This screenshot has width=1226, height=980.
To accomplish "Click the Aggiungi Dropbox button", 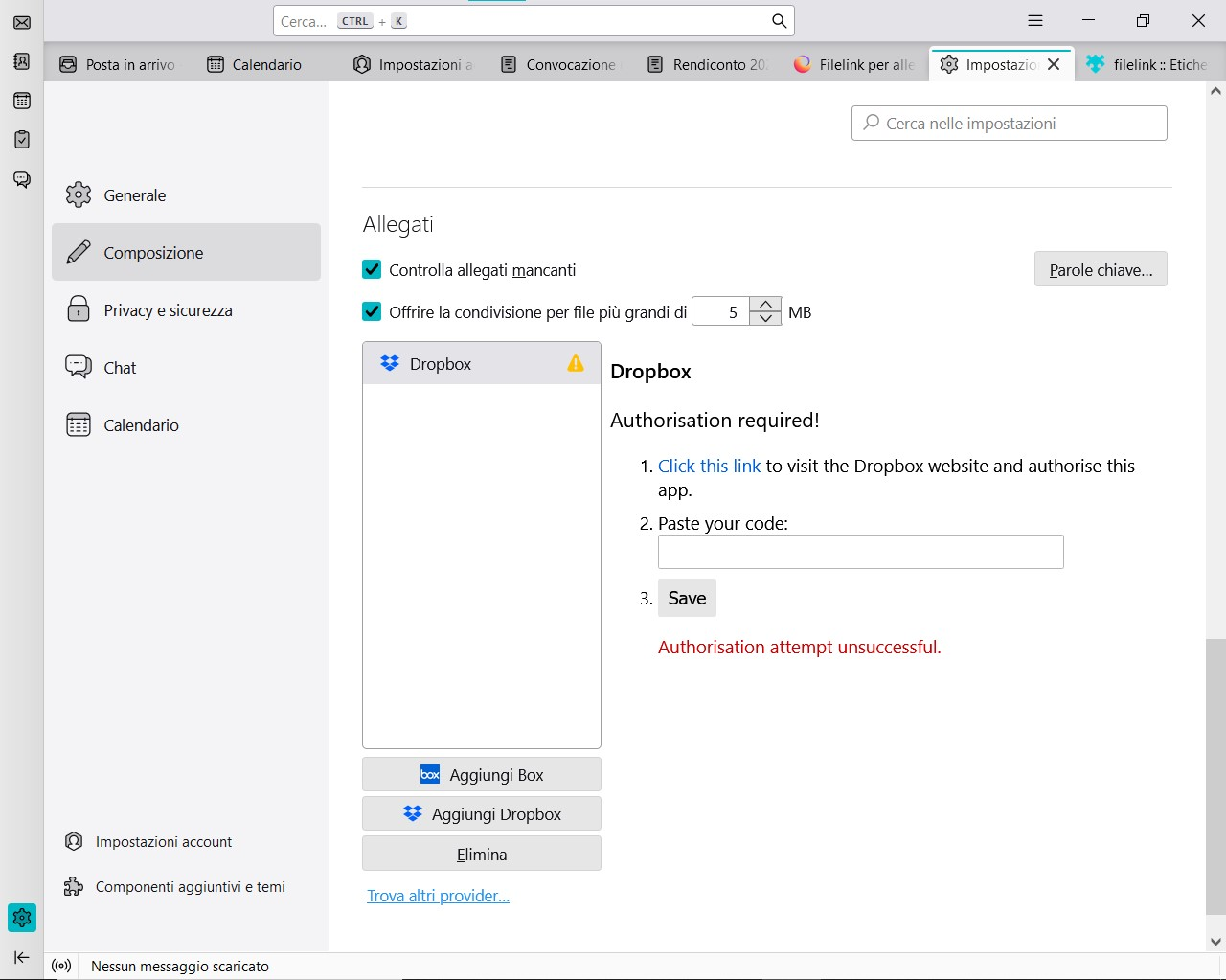I will coord(482,813).
